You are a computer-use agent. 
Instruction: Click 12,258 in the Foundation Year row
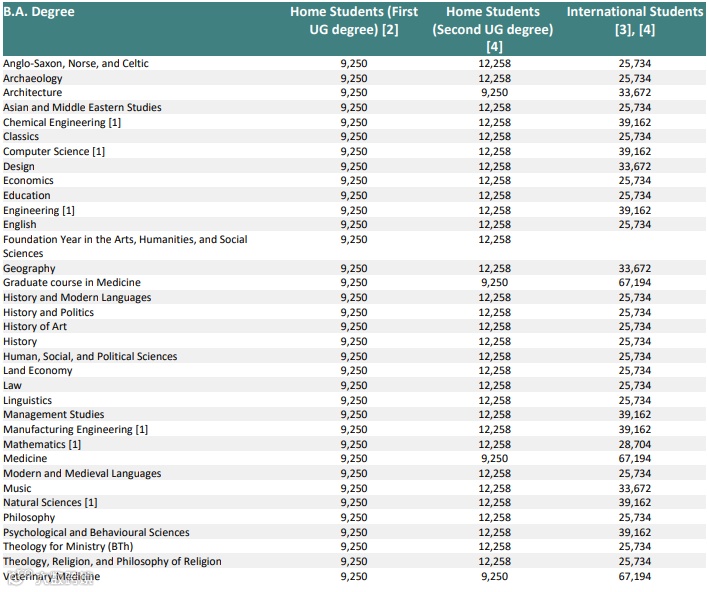495,239
